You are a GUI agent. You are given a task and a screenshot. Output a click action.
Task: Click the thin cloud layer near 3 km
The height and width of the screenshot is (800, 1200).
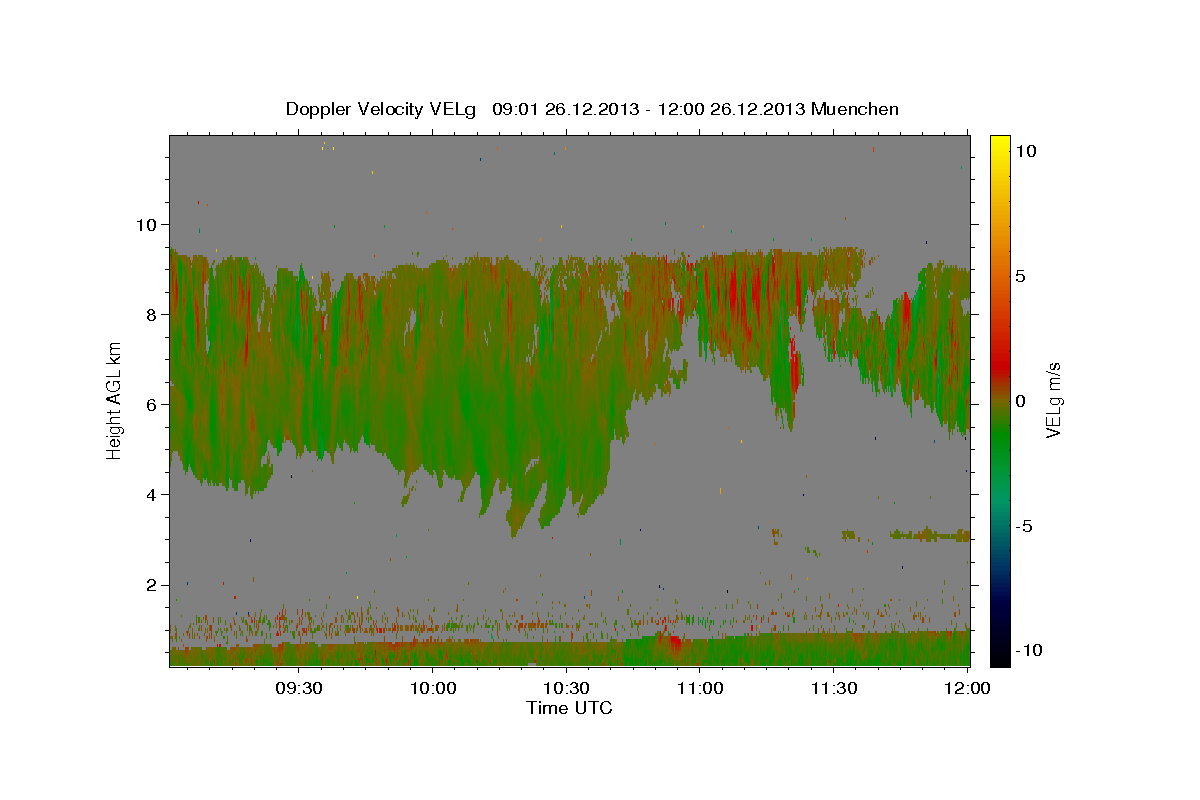(x=930, y=536)
